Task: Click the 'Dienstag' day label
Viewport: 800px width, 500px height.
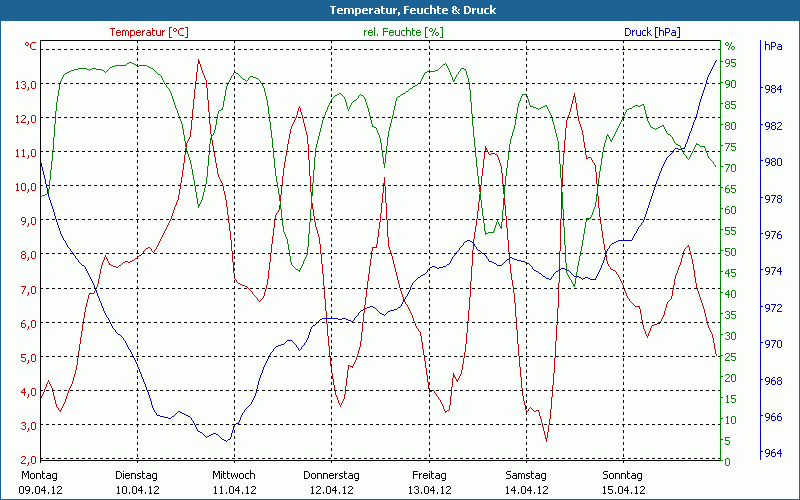Action: [x=136, y=476]
